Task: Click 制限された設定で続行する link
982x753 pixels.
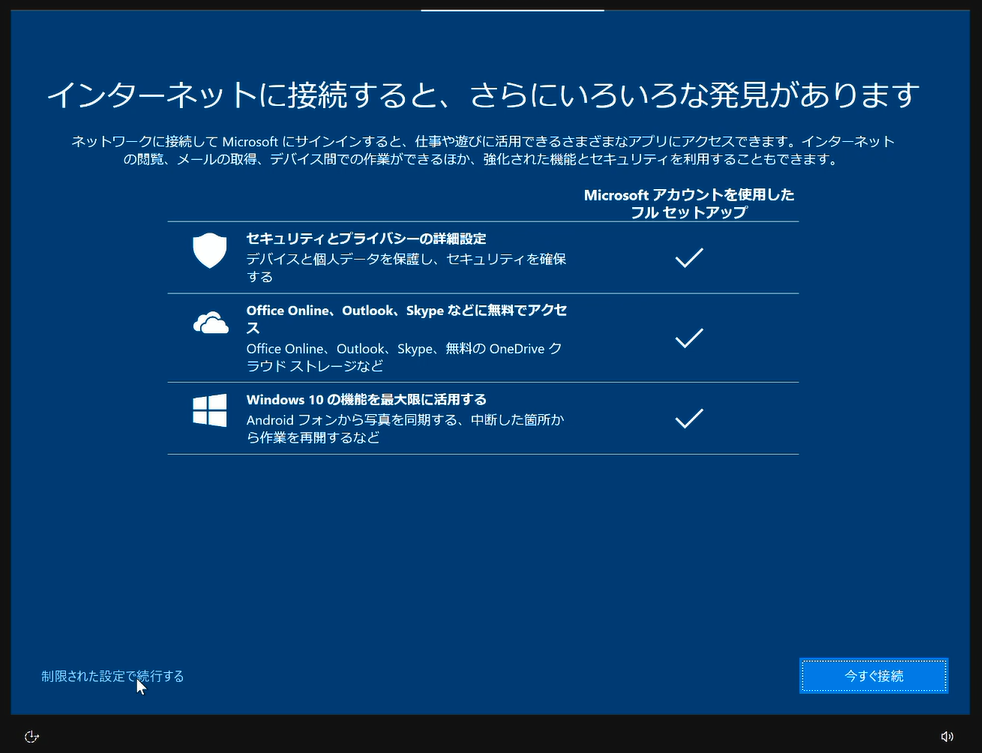Action: (113, 676)
